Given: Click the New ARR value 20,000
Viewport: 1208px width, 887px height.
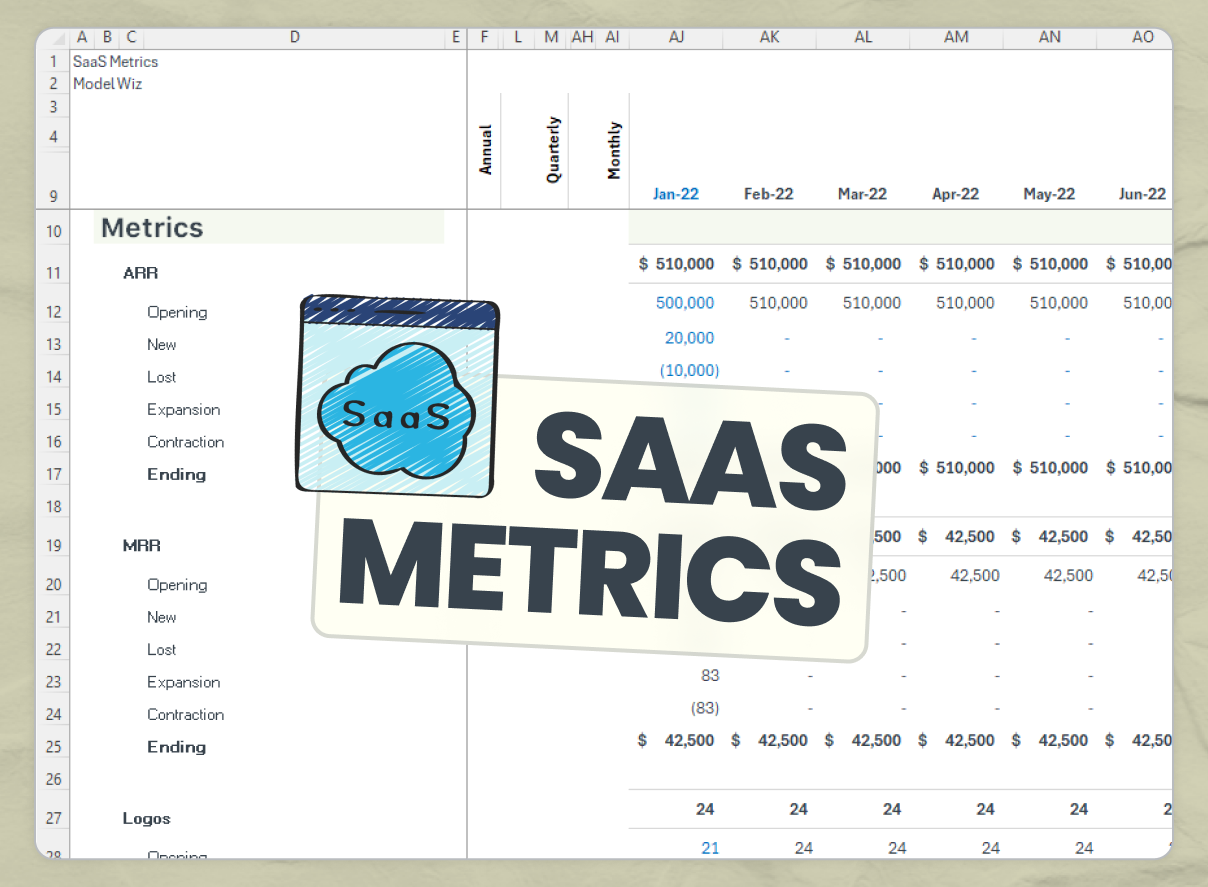Looking at the screenshot, I should [690, 338].
